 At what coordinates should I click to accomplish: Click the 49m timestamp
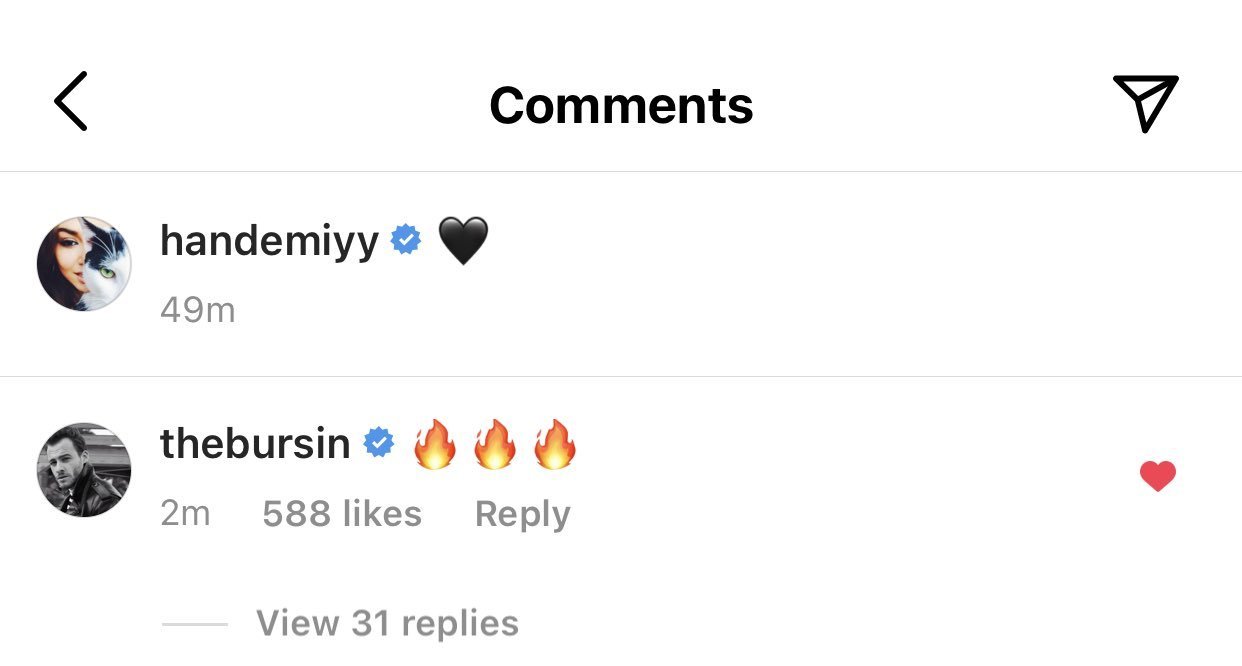tap(197, 310)
